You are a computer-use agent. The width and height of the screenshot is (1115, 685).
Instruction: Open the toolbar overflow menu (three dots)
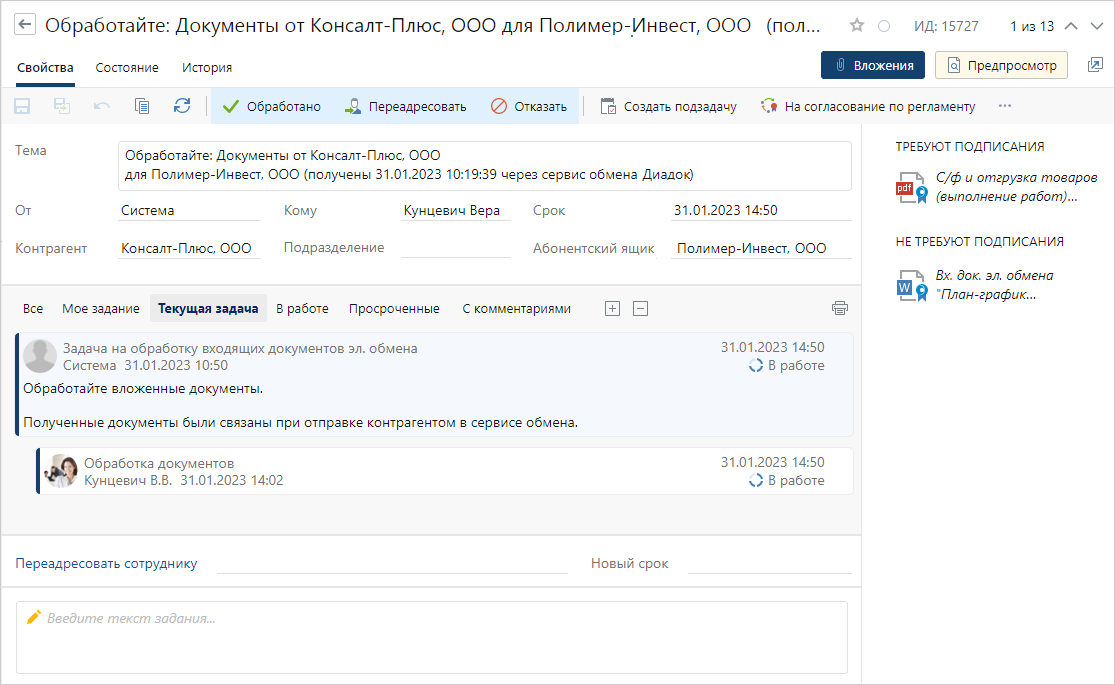coord(1005,106)
